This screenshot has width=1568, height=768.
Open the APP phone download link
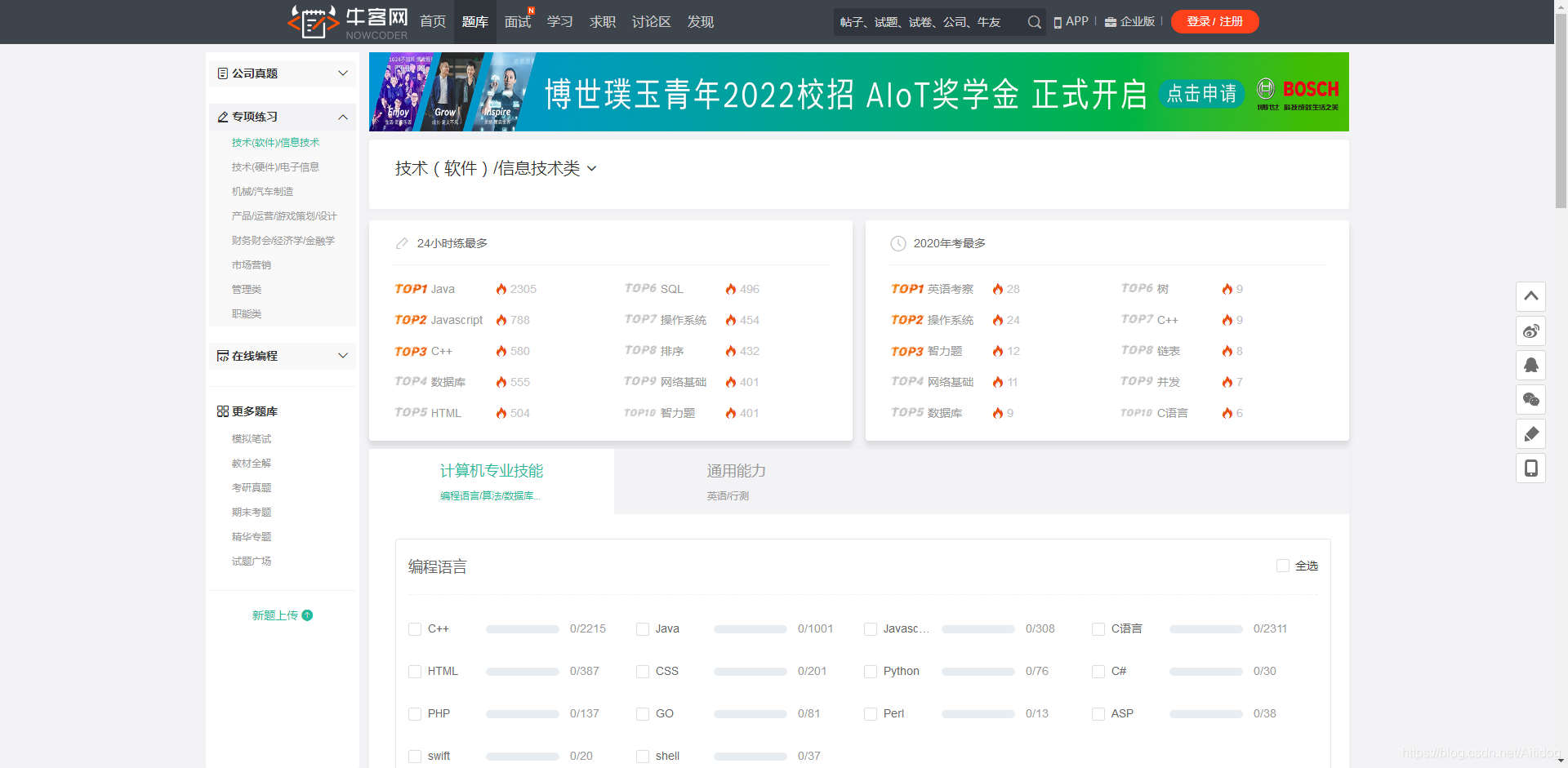1071,21
